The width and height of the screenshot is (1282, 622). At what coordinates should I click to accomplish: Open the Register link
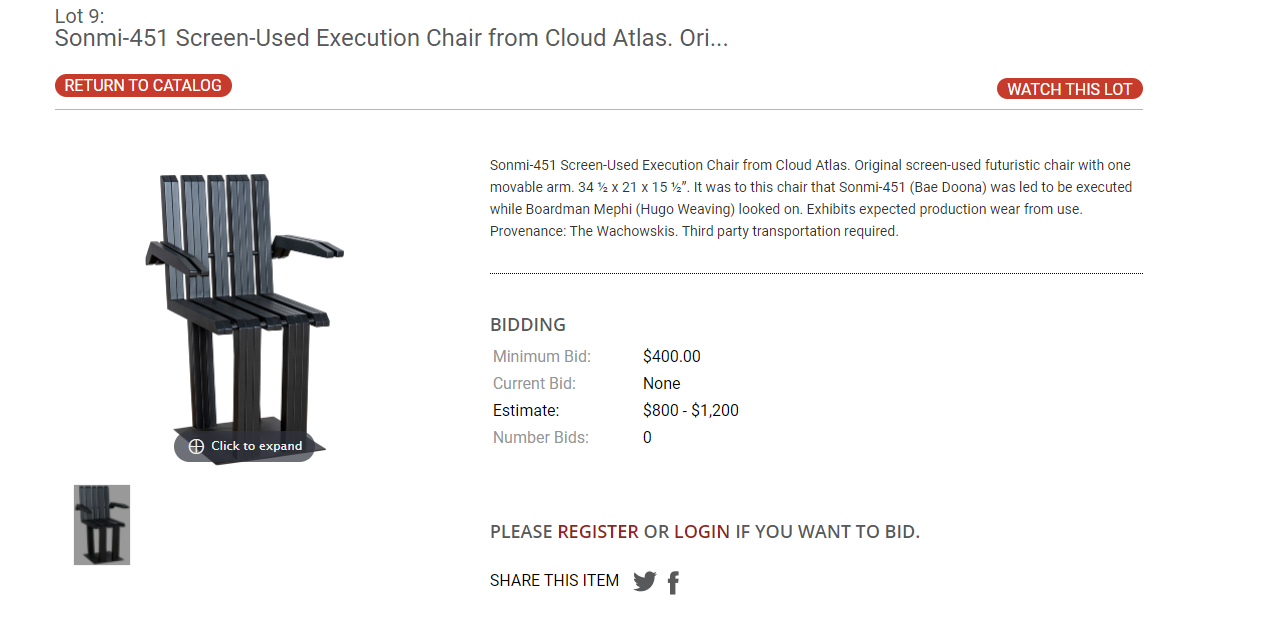tap(598, 532)
